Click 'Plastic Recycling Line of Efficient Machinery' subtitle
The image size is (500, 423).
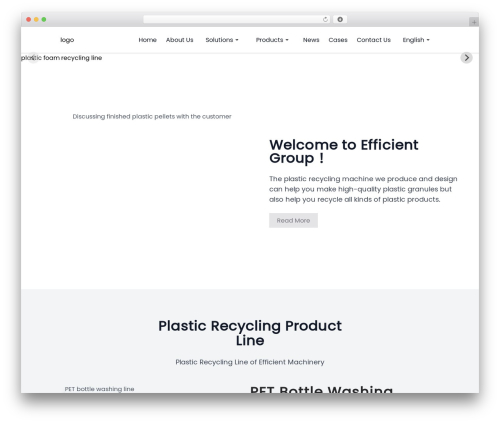coord(250,362)
